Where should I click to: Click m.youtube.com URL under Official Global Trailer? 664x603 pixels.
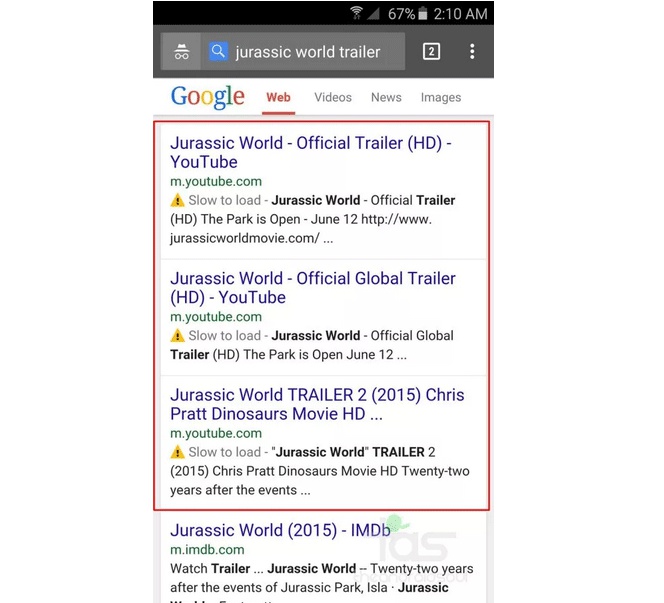(x=216, y=317)
